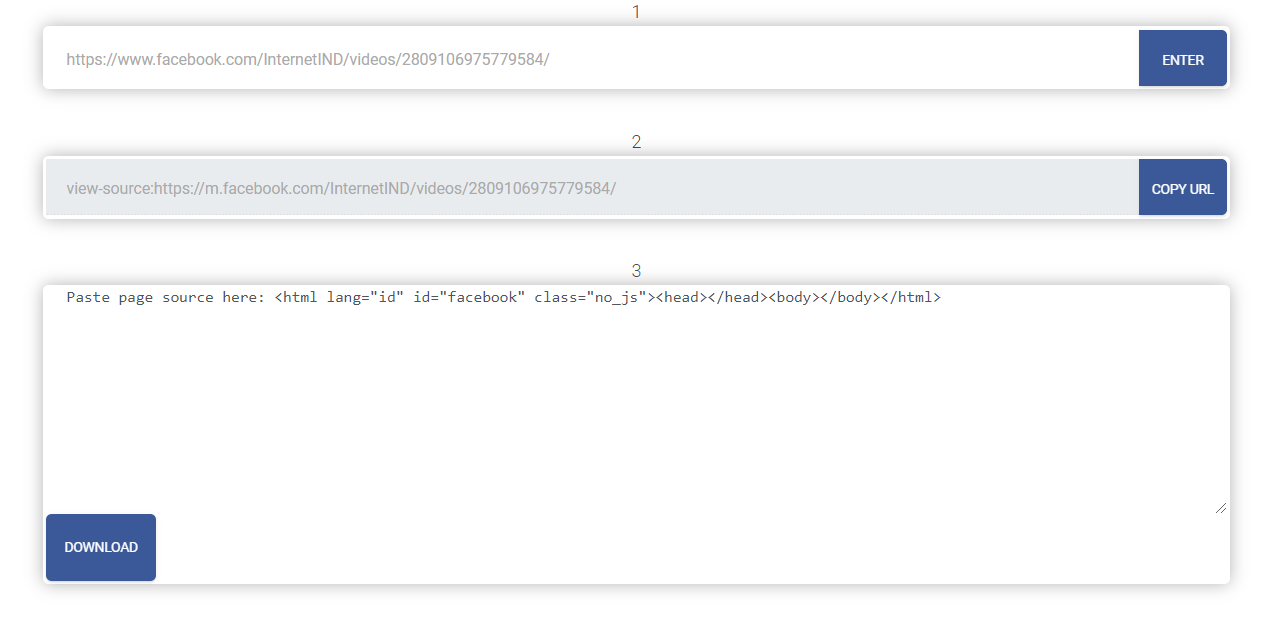Click the ENTER button
Viewport: 1279px width, 625px height.
coord(1182,59)
